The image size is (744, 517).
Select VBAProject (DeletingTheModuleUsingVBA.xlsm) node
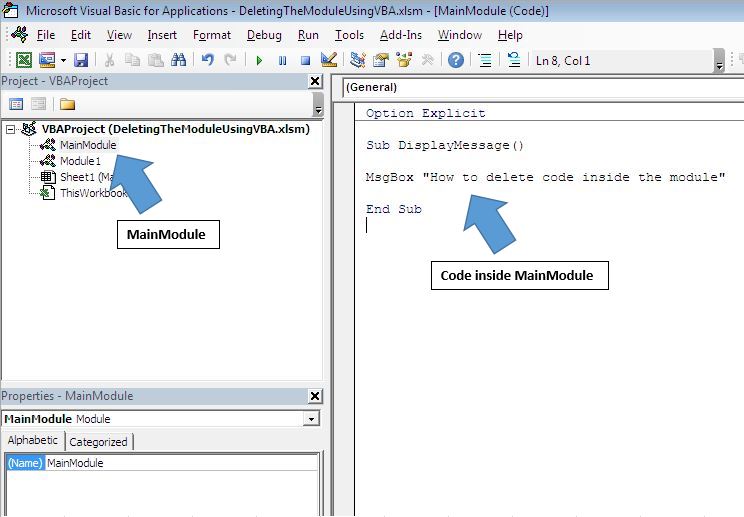pyautogui.click(x=176, y=129)
